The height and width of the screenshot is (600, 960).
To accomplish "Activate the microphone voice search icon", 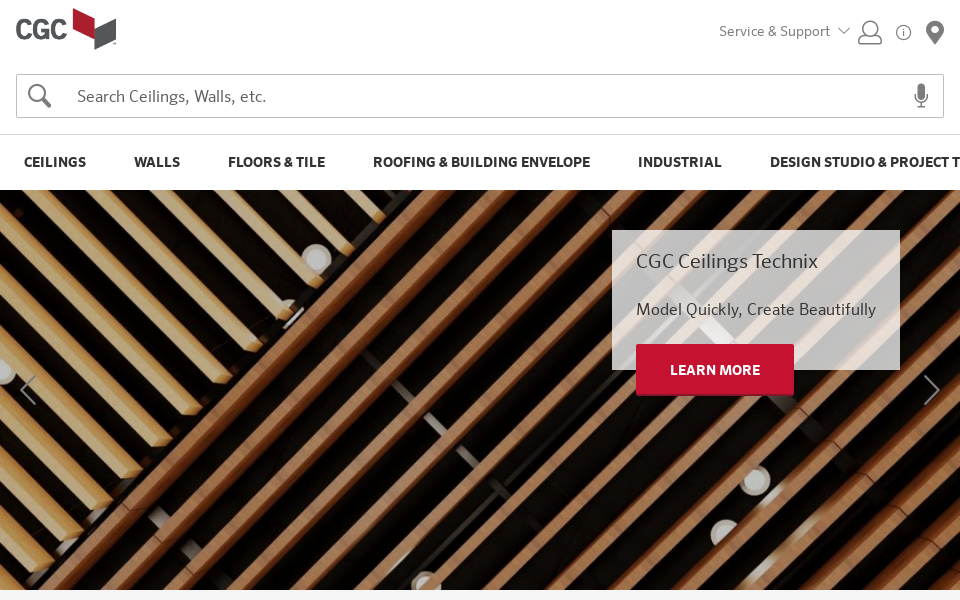I will (921, 96).
